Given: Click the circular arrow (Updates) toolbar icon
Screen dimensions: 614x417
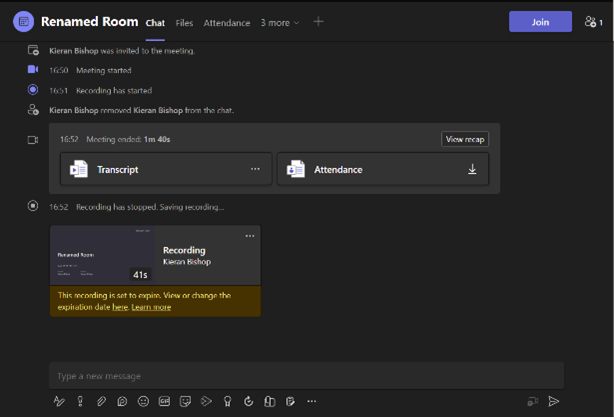Looking at the screenshot, I should coord(248,401).
